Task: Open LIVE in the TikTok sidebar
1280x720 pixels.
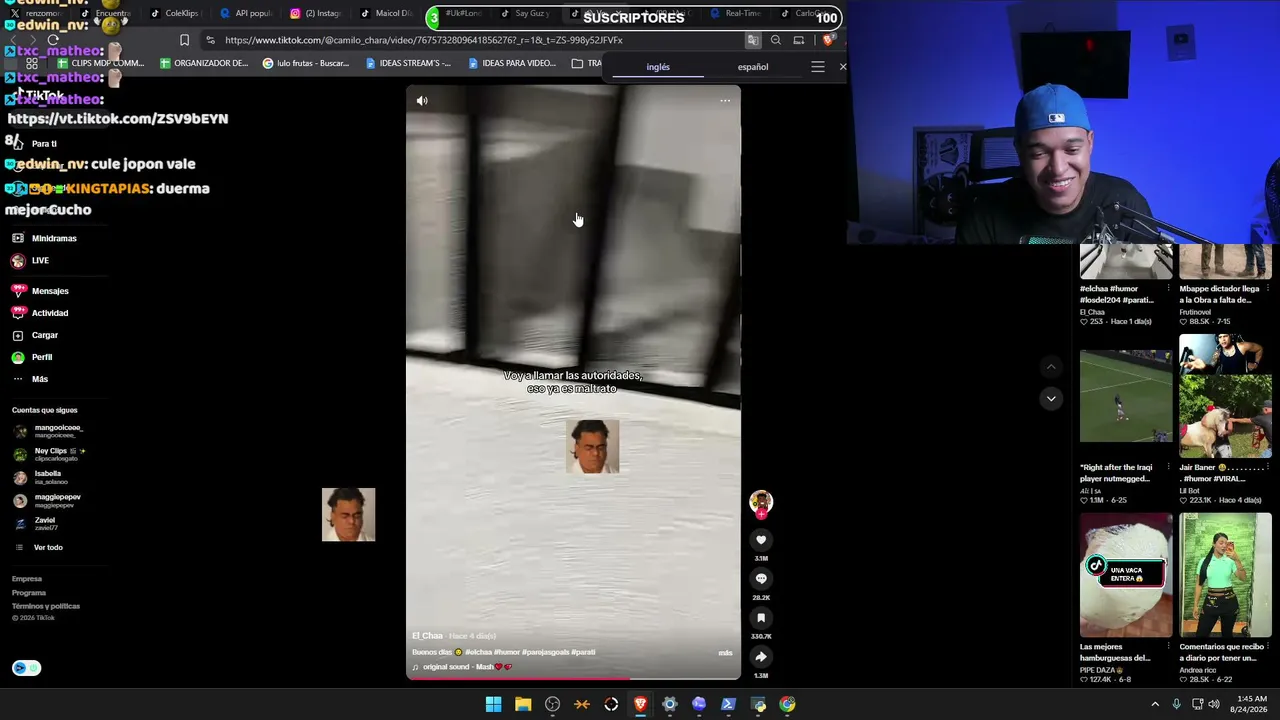Action: (x=31, y=261)
